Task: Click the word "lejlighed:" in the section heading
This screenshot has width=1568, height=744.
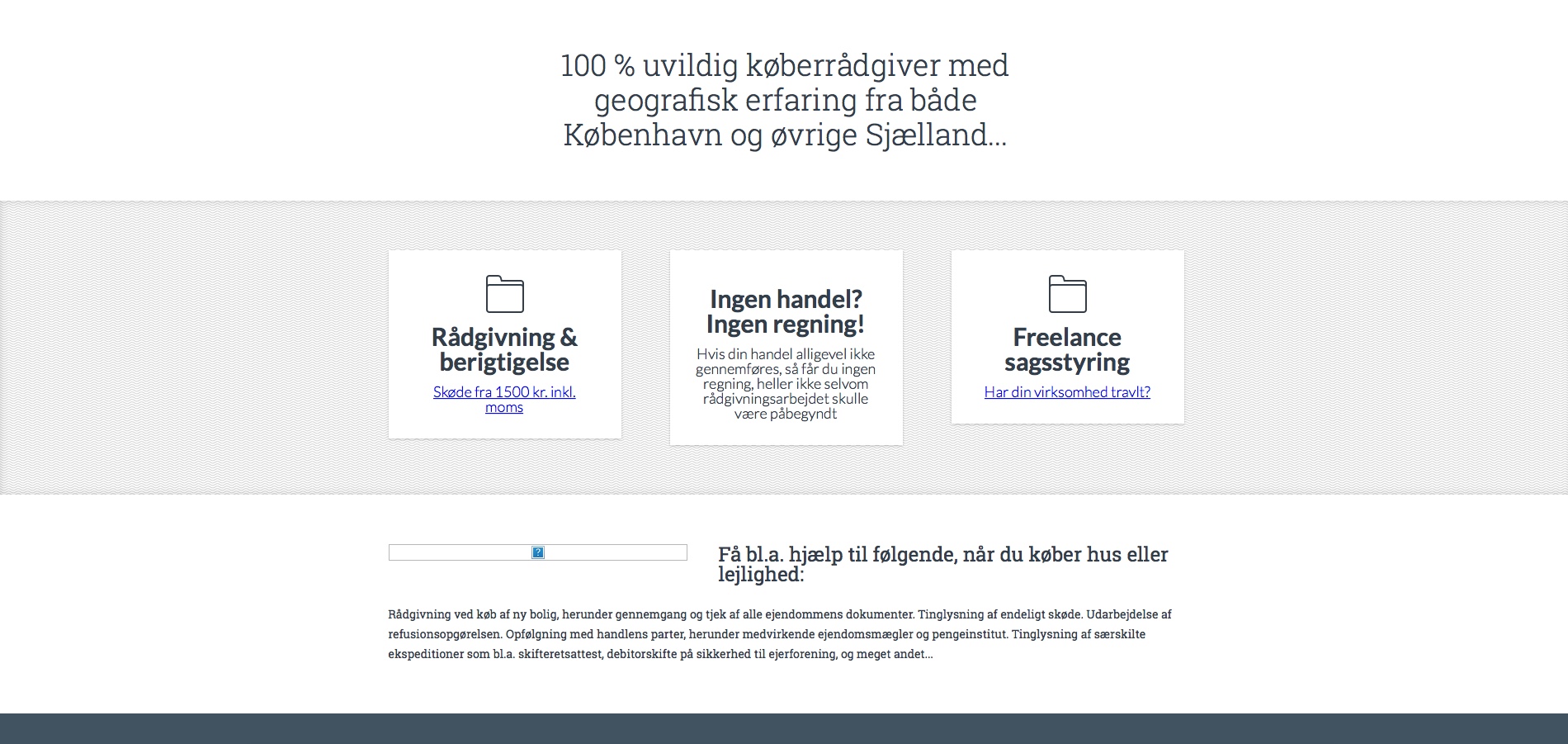Action: pos(760,575)
